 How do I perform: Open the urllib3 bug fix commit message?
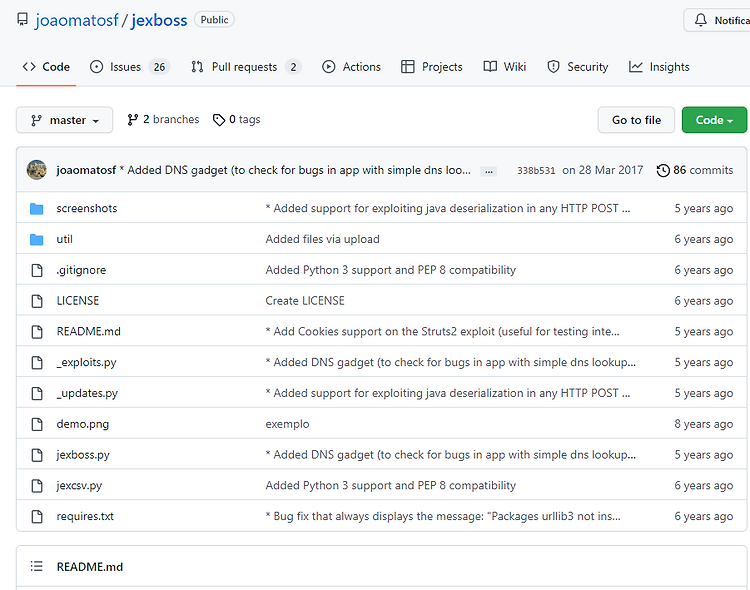[443, 516]
